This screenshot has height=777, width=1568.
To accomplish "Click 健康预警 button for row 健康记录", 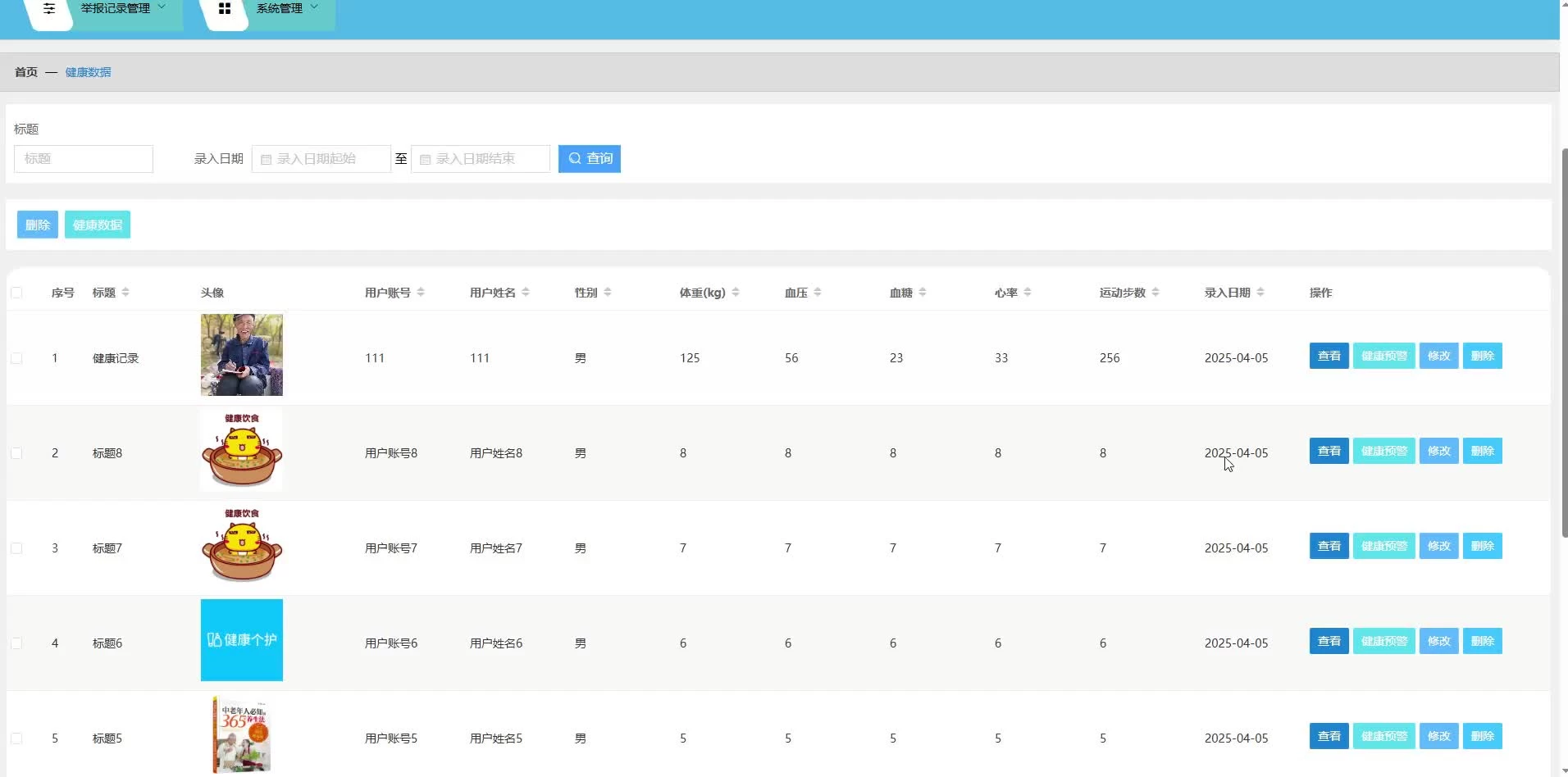I will coord(1383,356).
